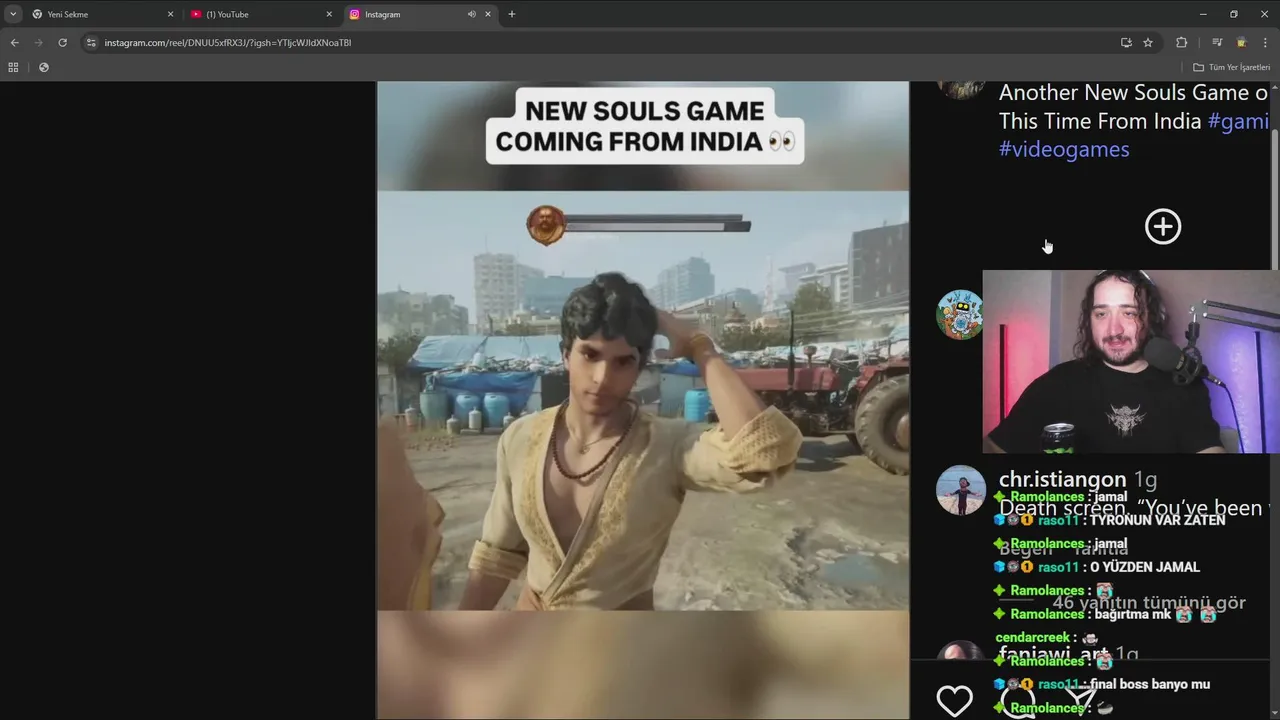Open the install app icon in address bar
The image size is (1280, 720).
(1126, 43)
